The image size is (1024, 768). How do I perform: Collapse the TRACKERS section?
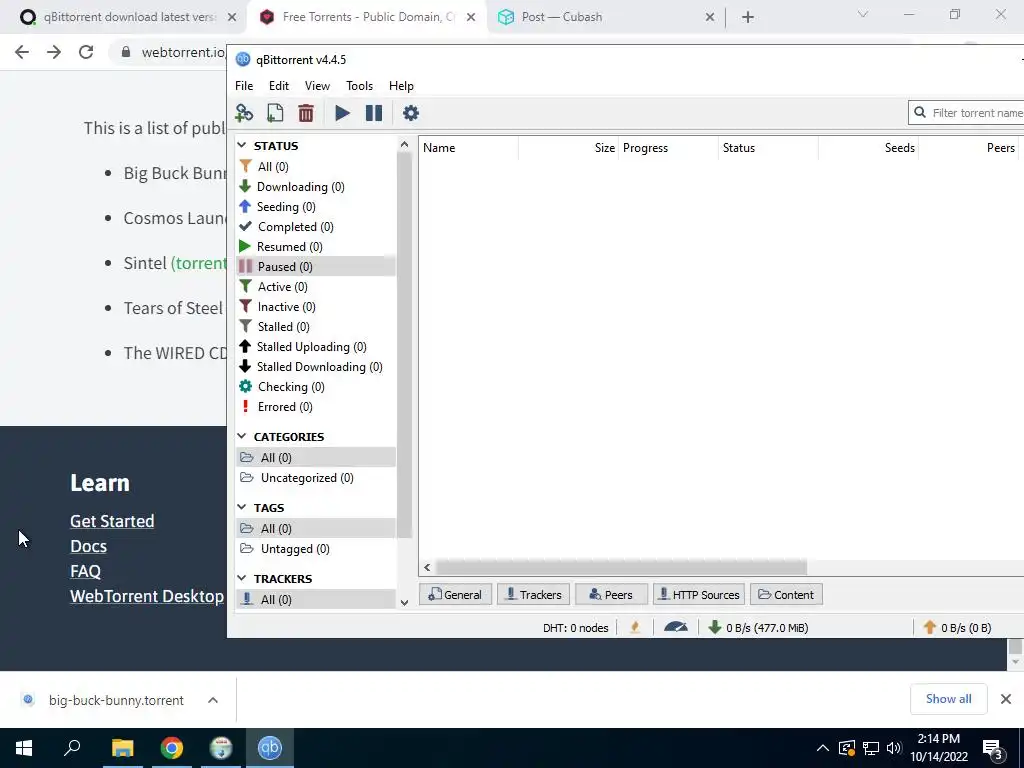pos(242,579)
